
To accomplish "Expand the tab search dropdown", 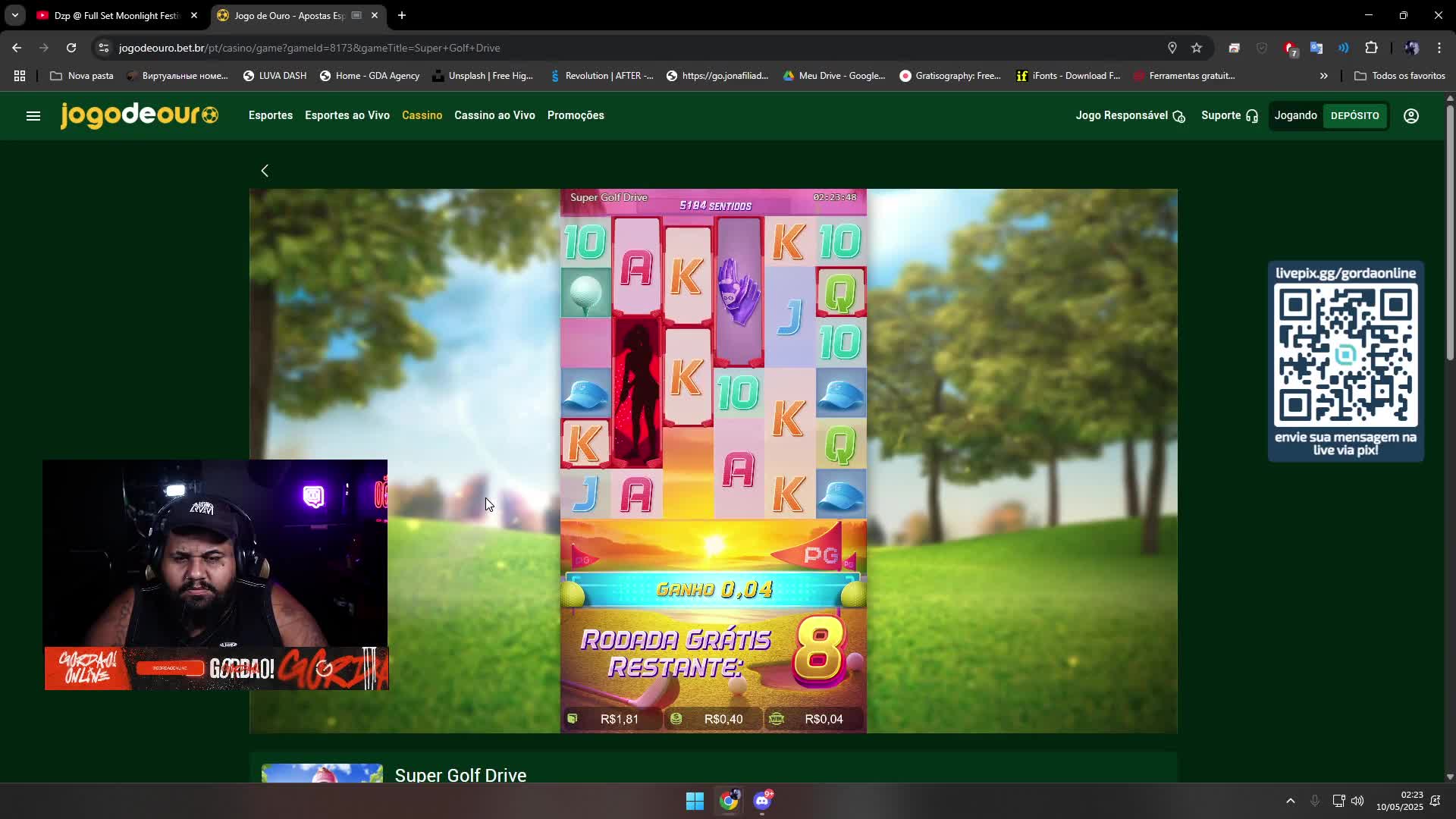I will 15,15.
